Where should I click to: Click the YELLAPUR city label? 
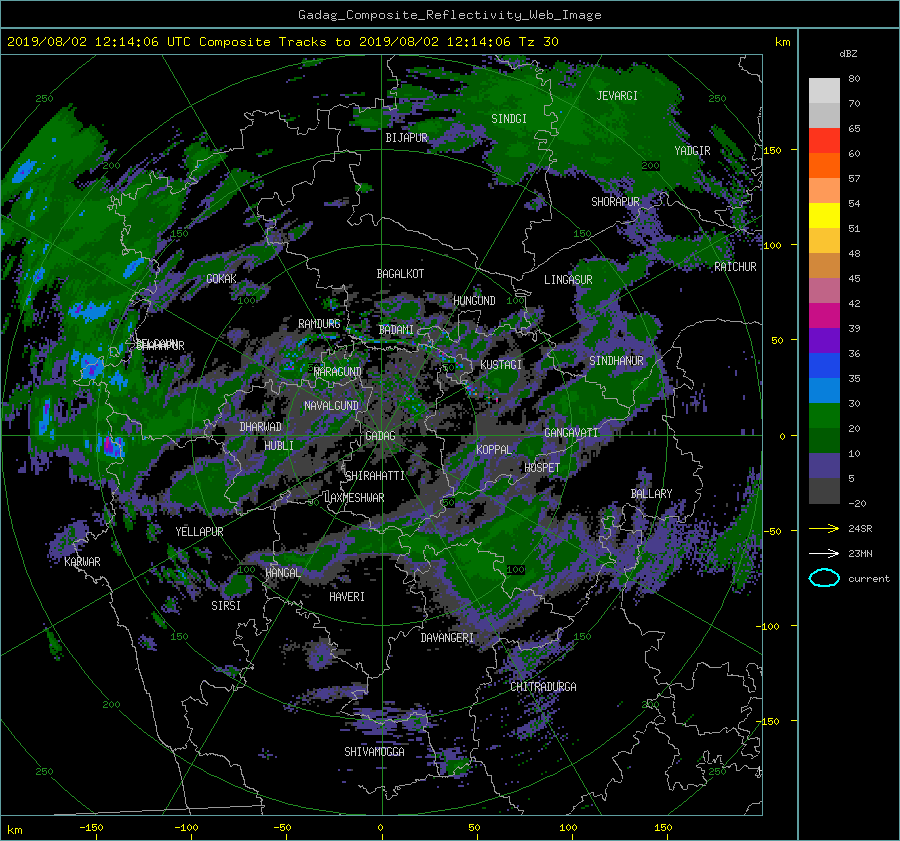[199, 532]
